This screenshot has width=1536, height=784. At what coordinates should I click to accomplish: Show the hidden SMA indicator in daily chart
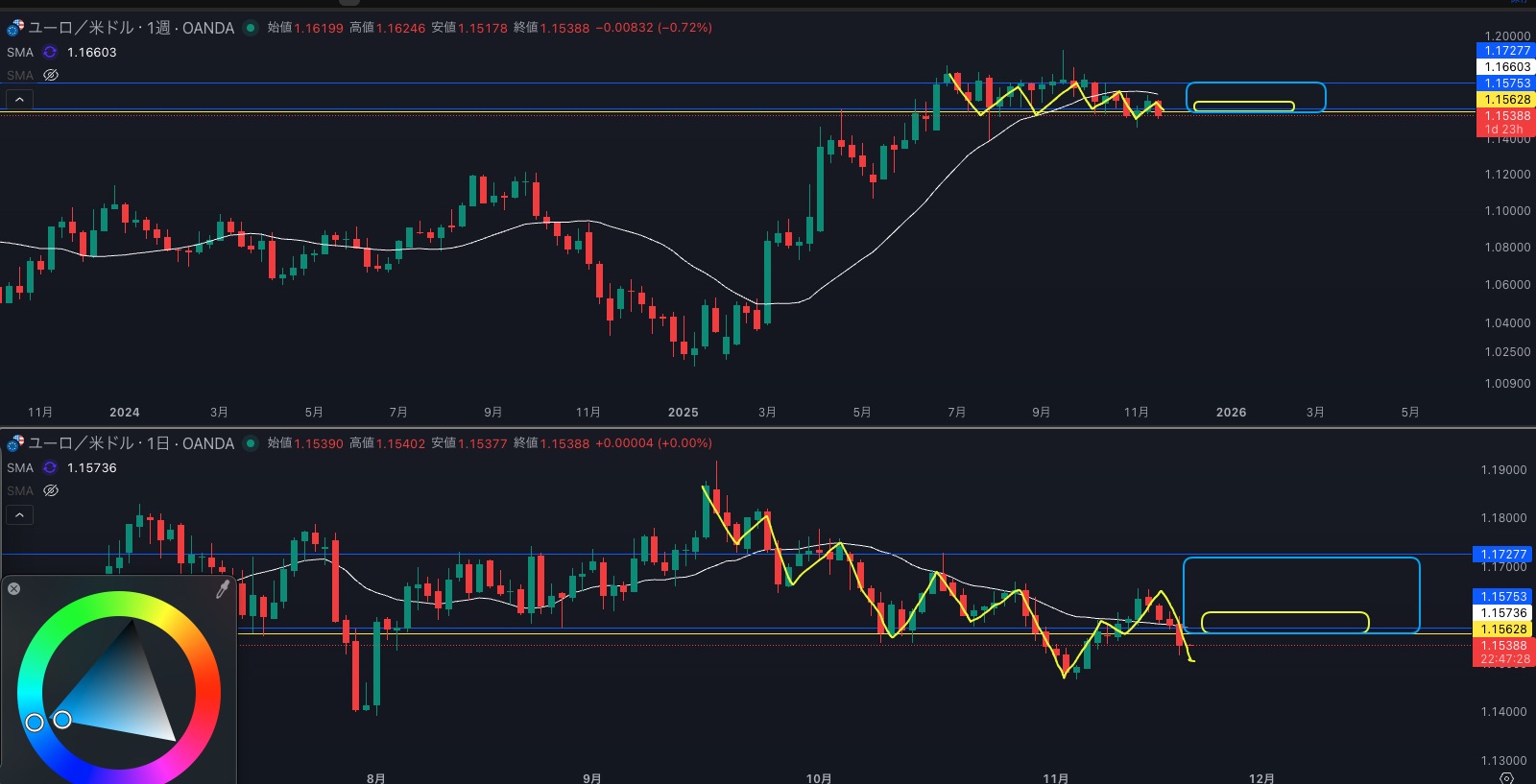[x=51, y=490]
